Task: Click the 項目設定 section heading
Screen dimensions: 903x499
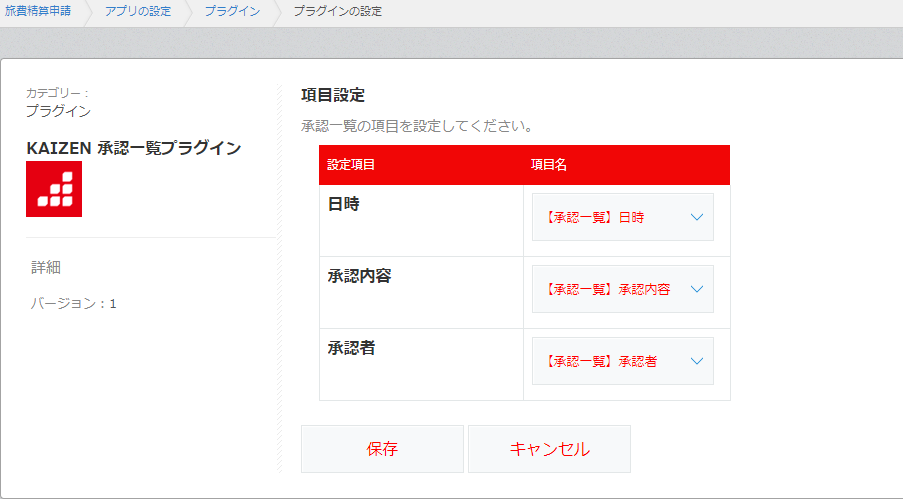Action: [333, 96]
